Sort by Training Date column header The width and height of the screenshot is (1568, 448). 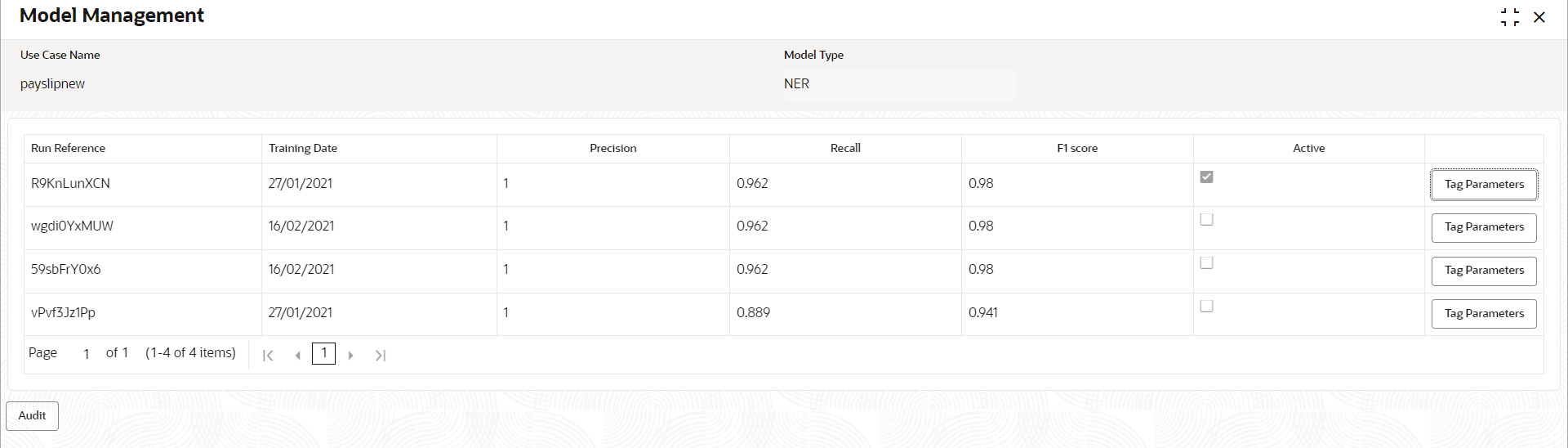tap(303, 148)
